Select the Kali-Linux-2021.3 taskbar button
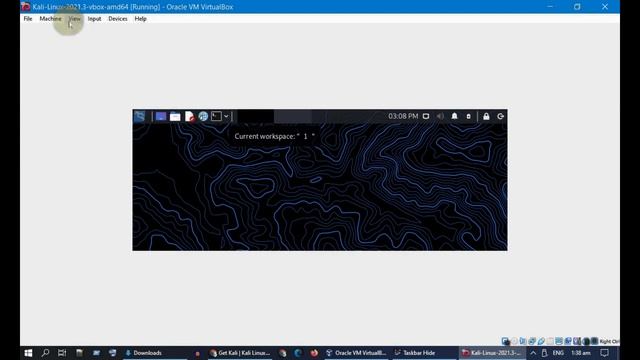 (x=492, y=353)
